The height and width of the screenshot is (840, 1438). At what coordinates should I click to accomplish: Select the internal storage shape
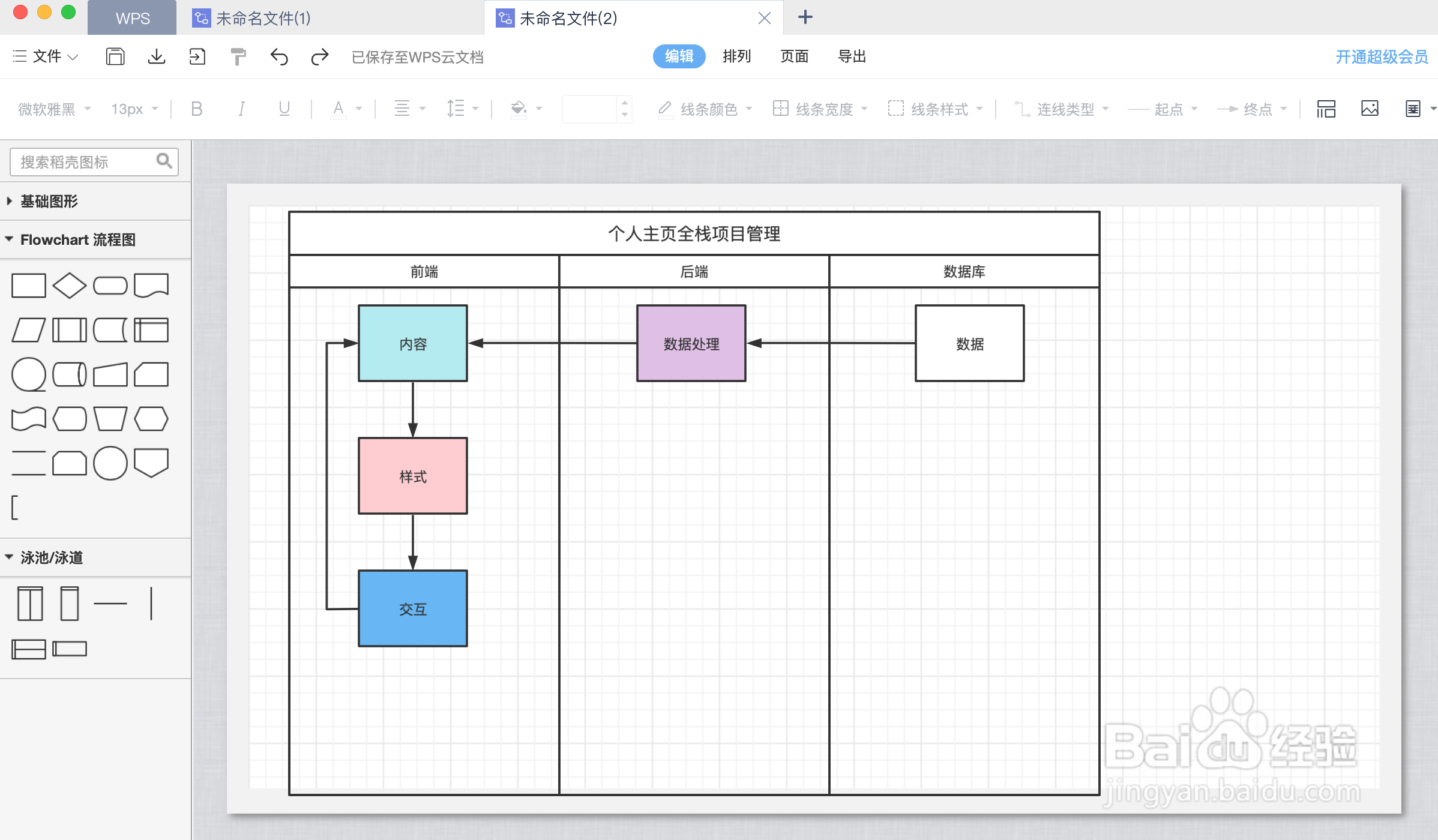[151, 330]
